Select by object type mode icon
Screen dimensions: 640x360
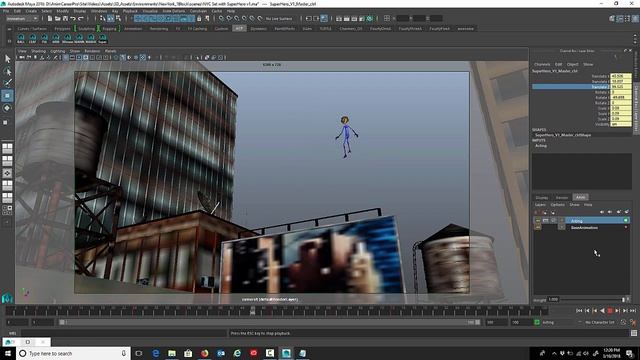[x=111, y=18]
